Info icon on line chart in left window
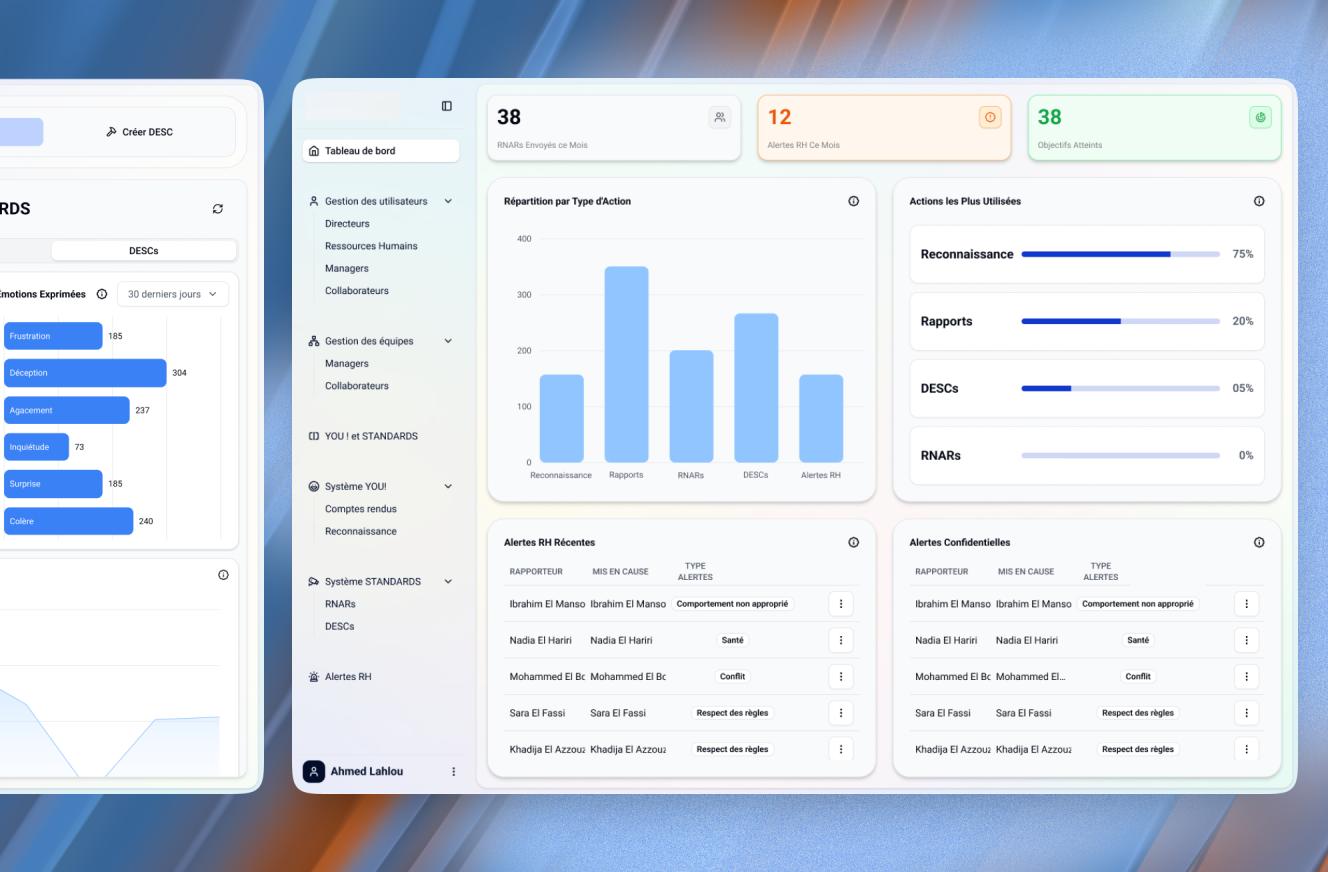The image size is (1328, 872). click(223, 575)
